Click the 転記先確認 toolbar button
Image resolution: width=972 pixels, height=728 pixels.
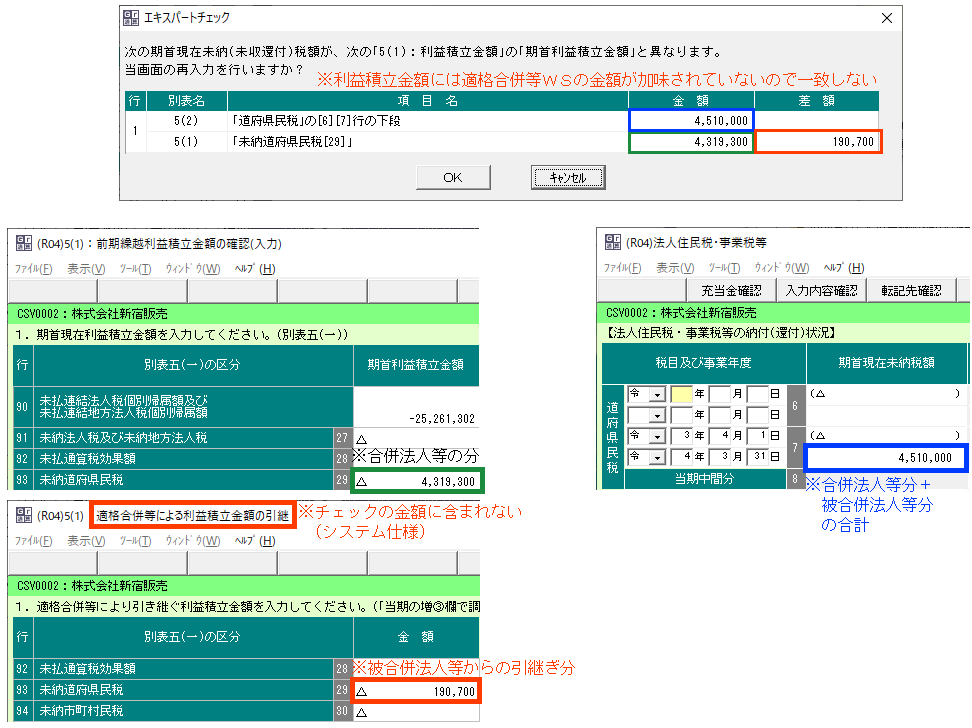click(x=909, y=291)
